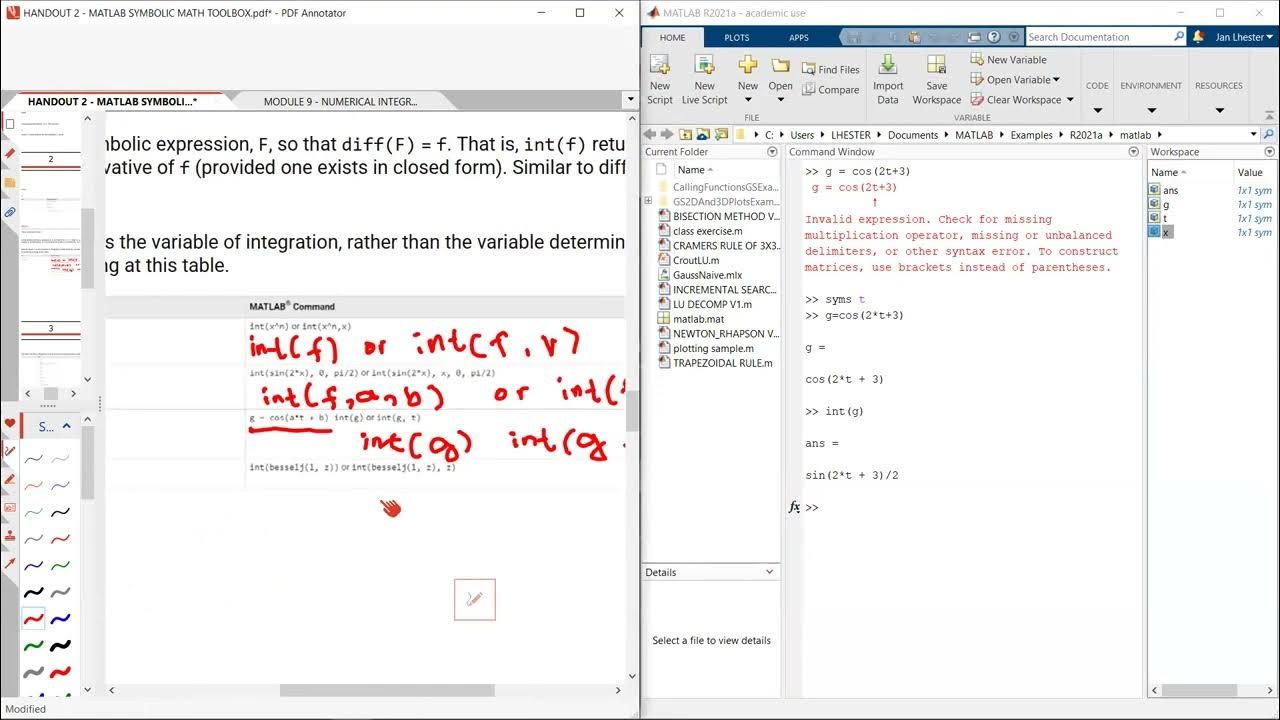Select plotting sample.m file

(x=712, y=348)
